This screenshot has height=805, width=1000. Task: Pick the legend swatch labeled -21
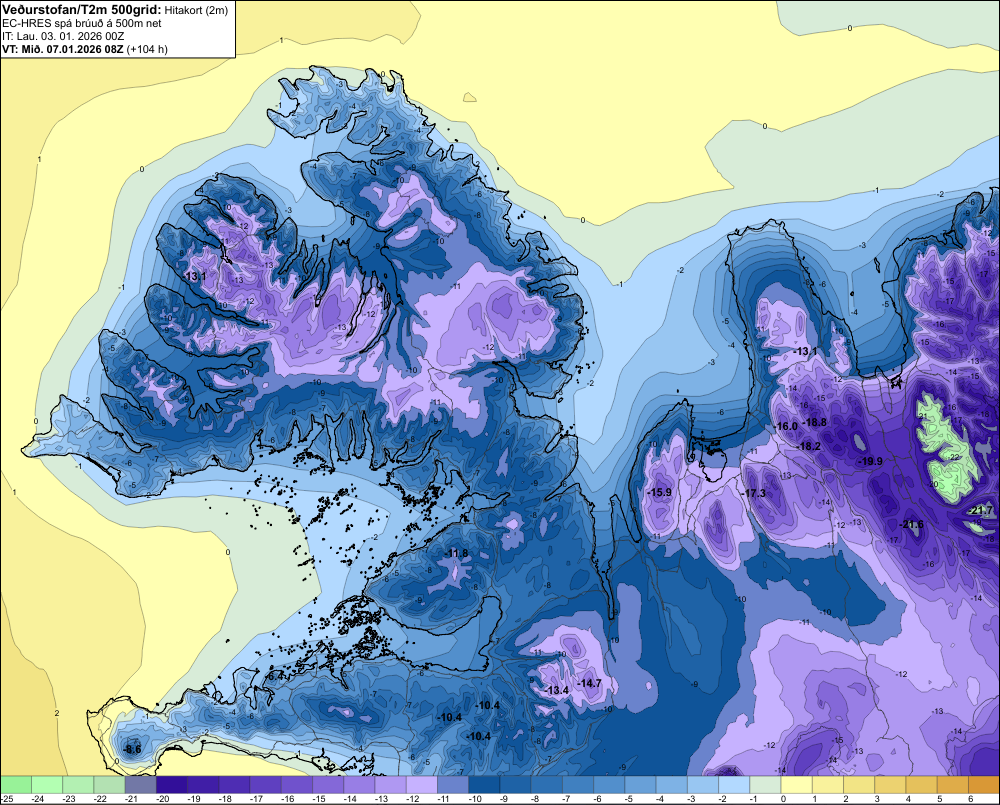tap(141, 784)
